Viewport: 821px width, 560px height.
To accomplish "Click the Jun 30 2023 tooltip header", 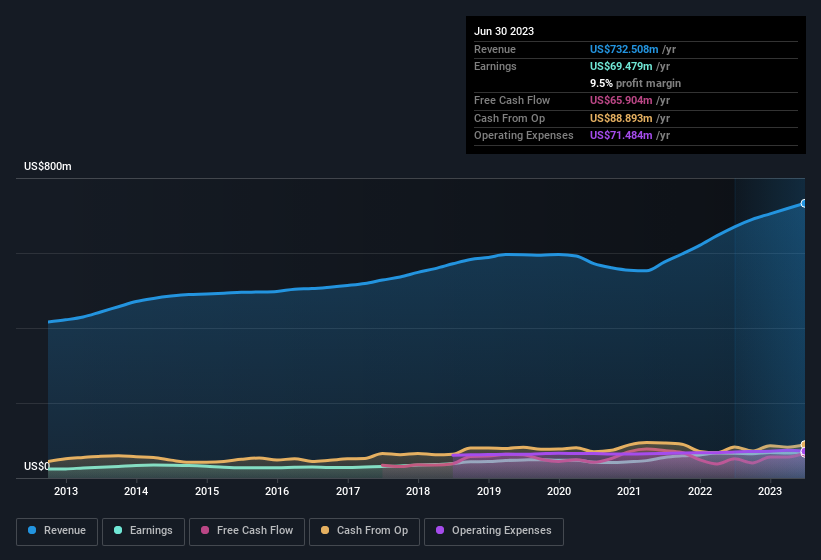I will coord(504,31).
